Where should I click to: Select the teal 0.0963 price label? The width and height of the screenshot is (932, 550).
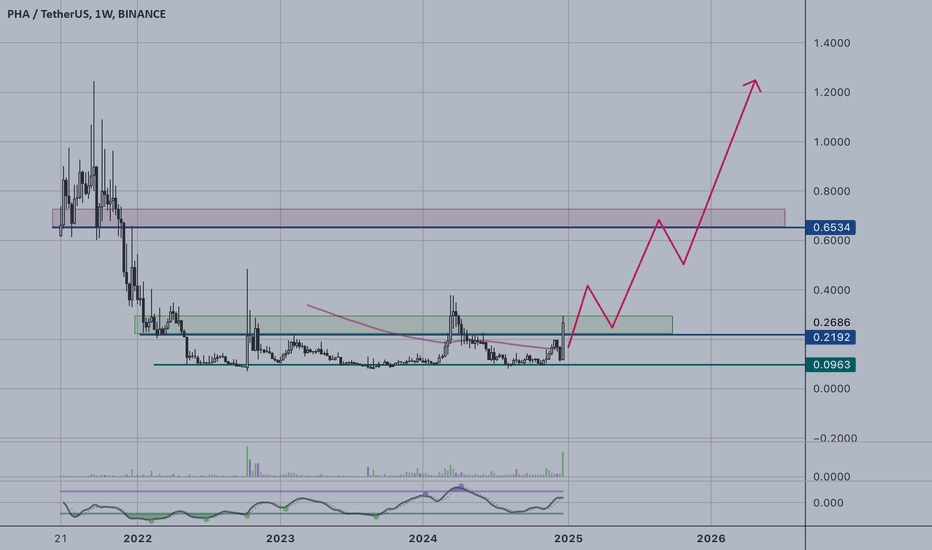pos(831,364)
